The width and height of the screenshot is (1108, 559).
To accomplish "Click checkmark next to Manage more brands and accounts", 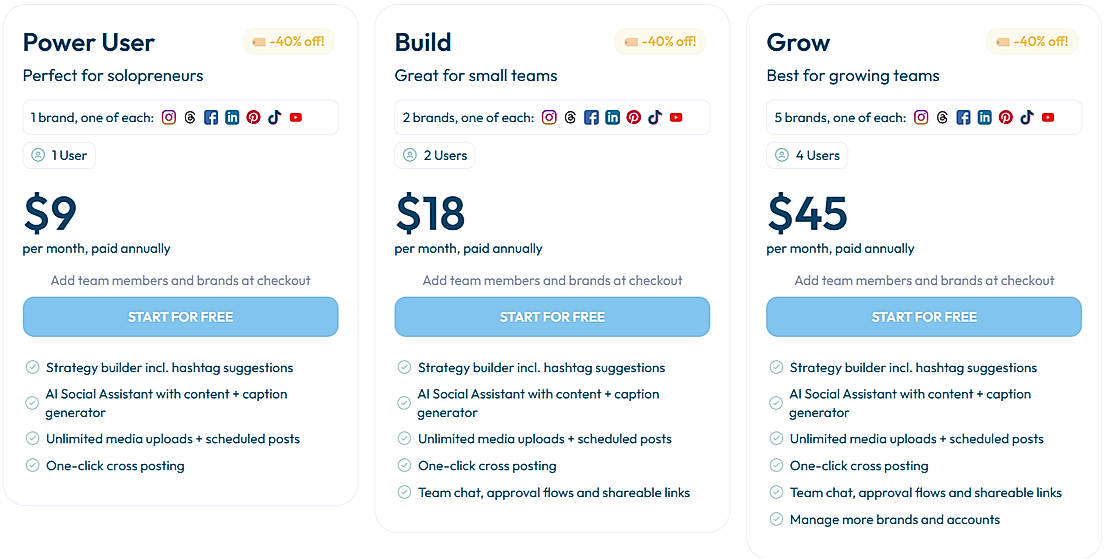I will coord(776,519).
